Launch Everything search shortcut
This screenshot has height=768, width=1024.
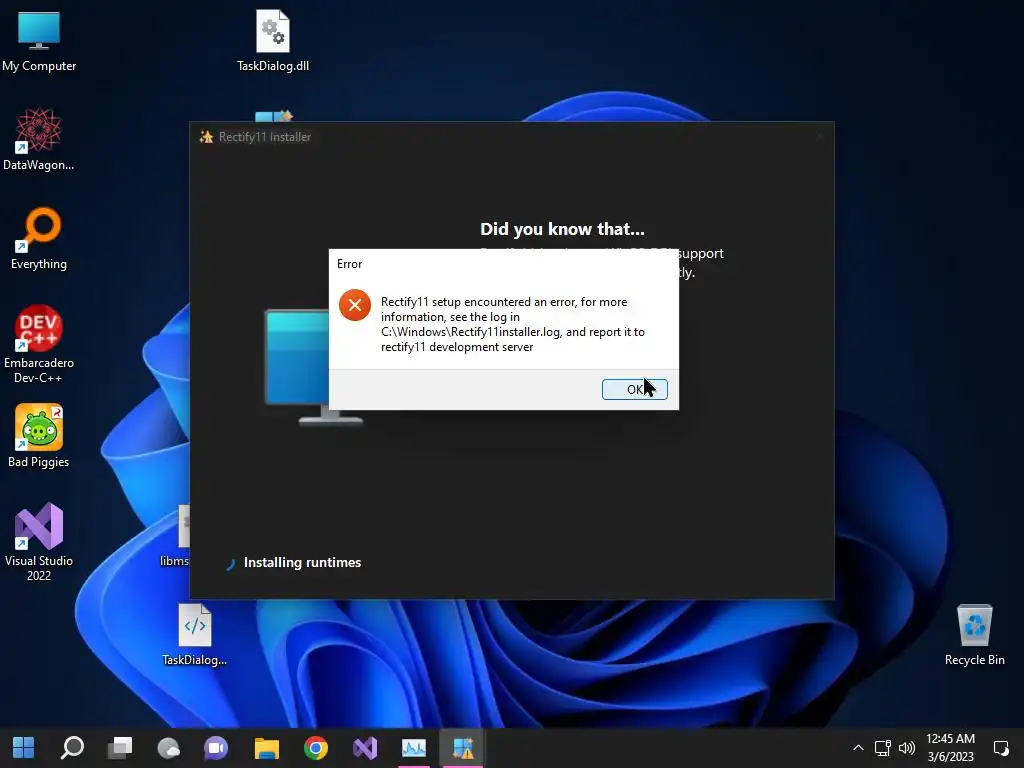click(x=39, y=238)
